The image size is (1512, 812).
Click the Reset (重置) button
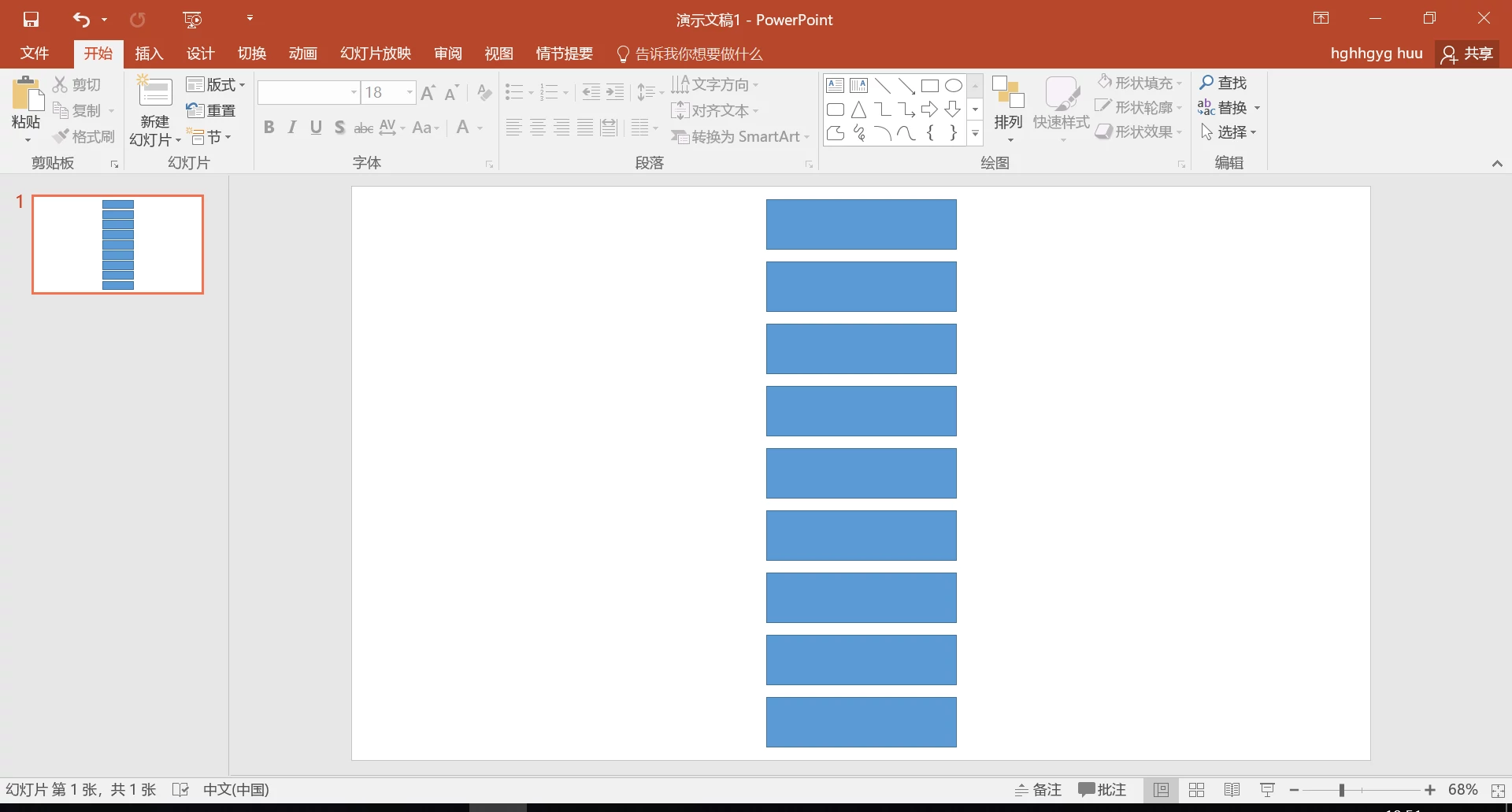click(x=211, y=110)
